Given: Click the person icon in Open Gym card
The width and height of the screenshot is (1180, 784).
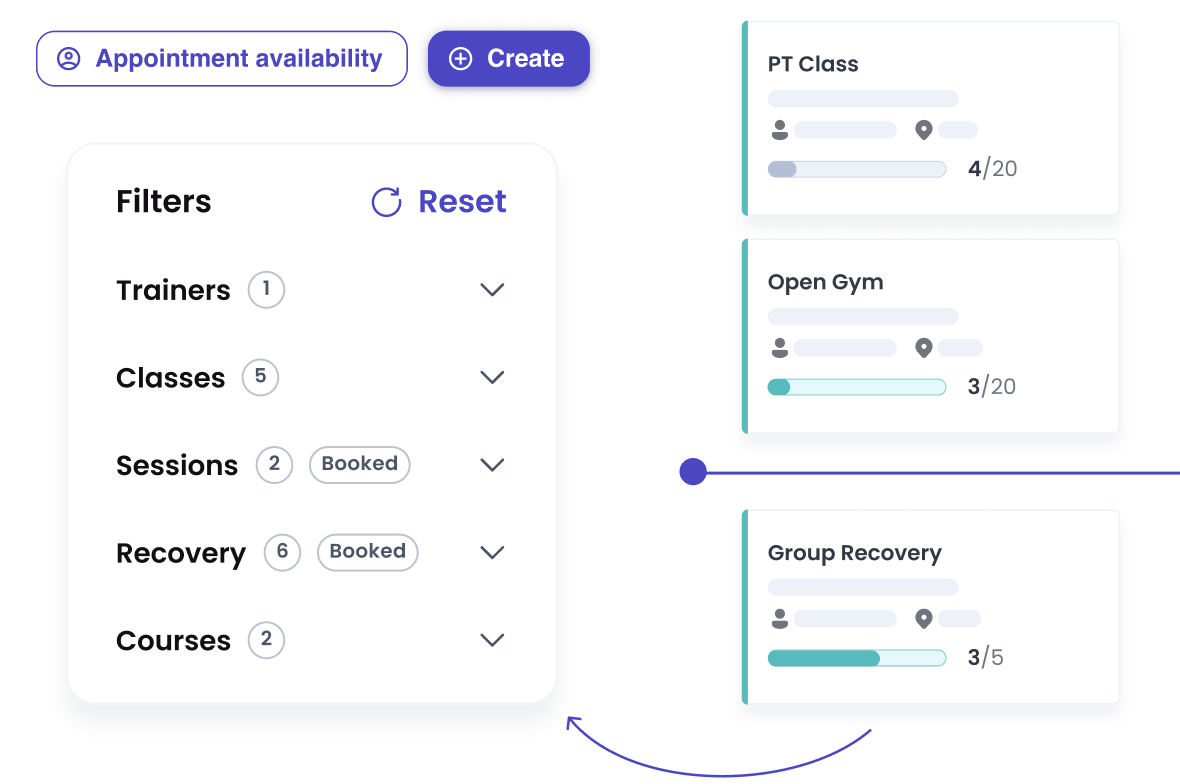Looking at the screenshot, I should click(779, 348).
